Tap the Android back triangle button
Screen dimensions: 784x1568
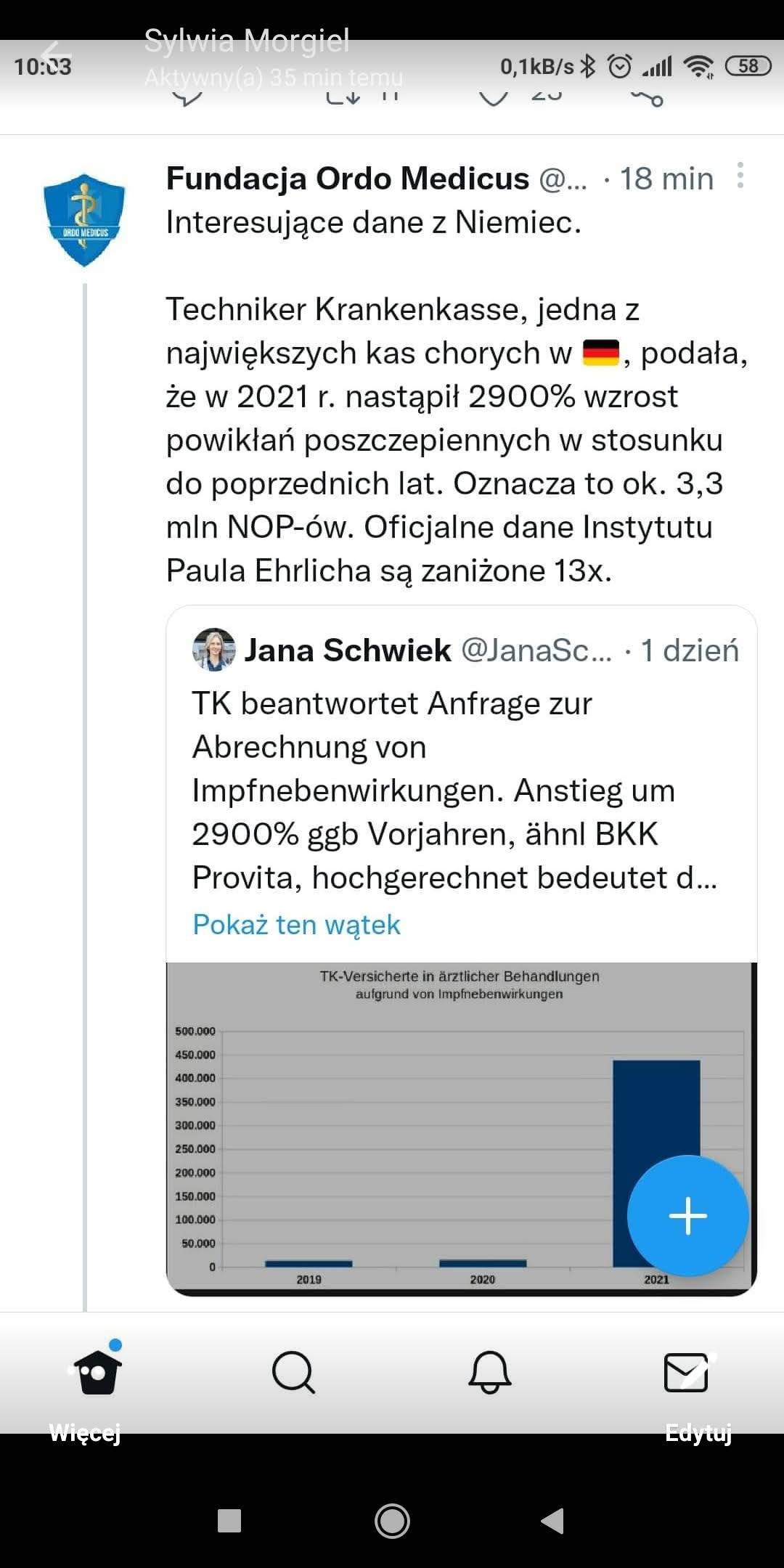tap(553, 1520)
